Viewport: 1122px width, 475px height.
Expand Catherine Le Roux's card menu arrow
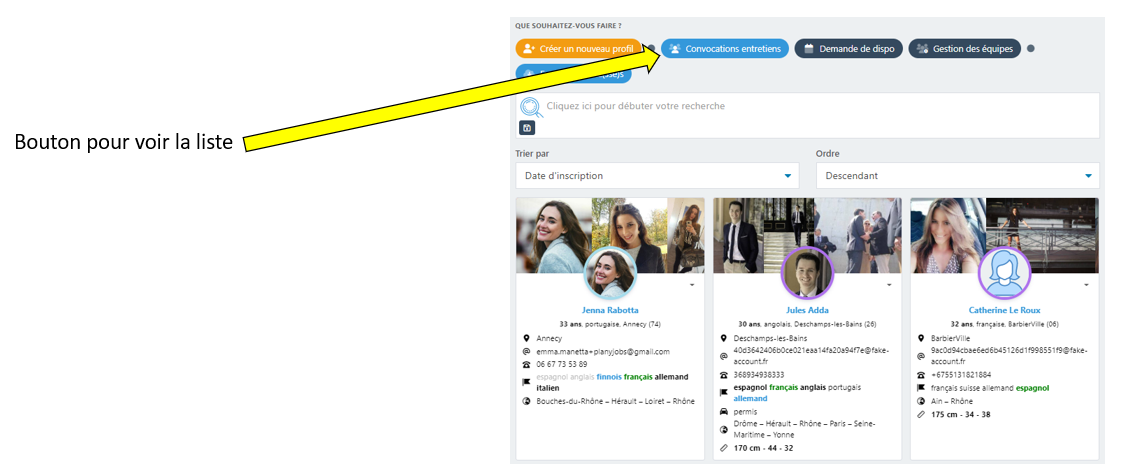coord(1087,286)
